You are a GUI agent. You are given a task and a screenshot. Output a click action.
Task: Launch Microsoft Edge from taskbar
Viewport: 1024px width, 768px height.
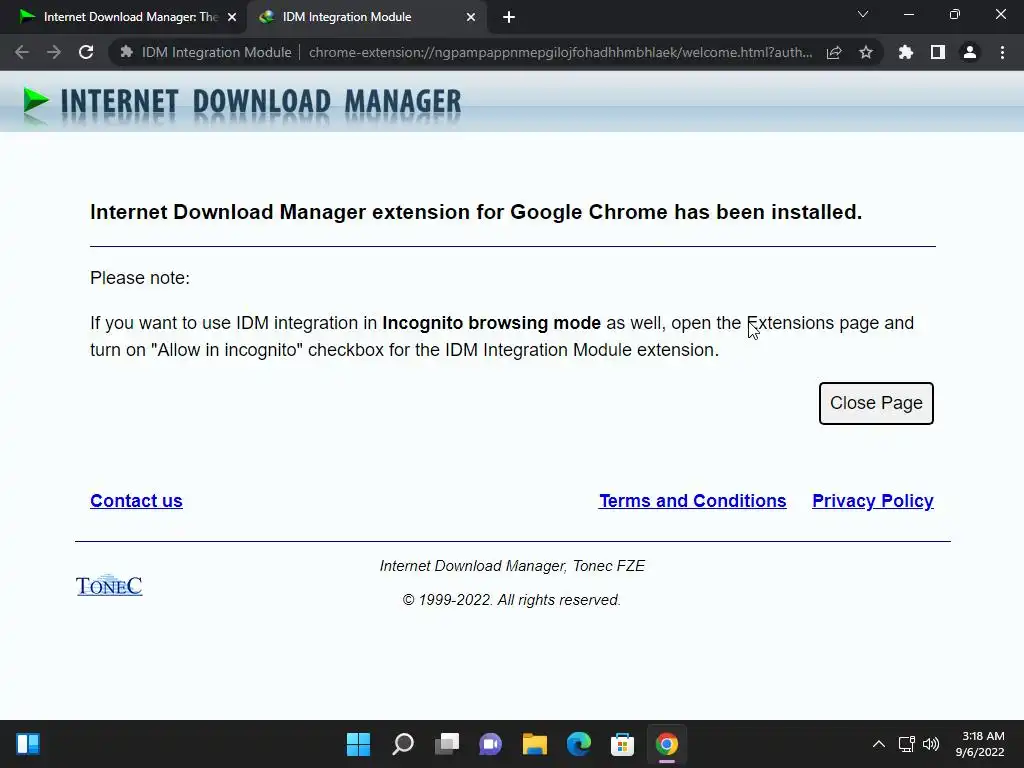pyautogui.click(x=579, y=744)
